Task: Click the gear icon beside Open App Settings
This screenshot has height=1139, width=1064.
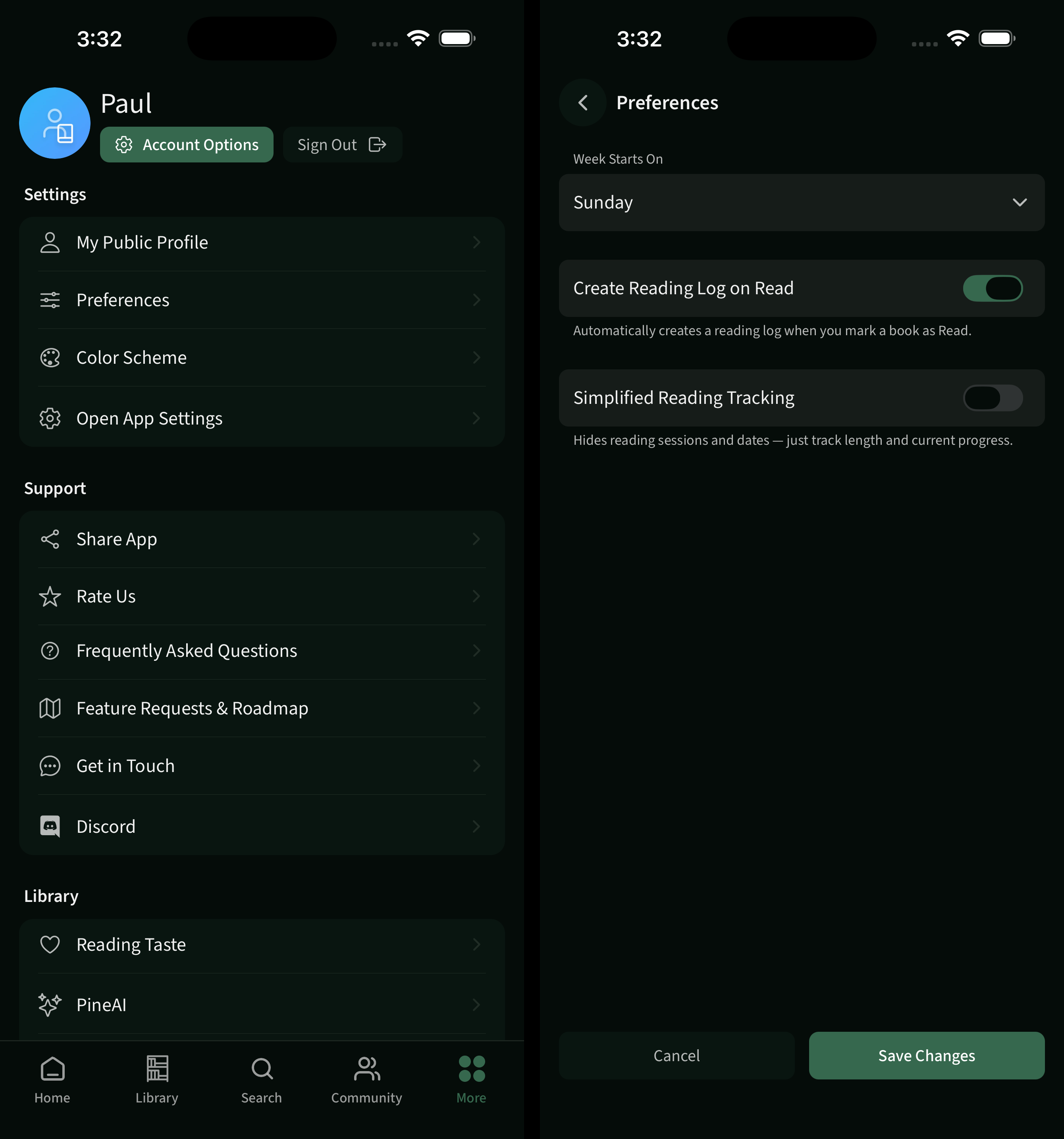Action: 50,418
